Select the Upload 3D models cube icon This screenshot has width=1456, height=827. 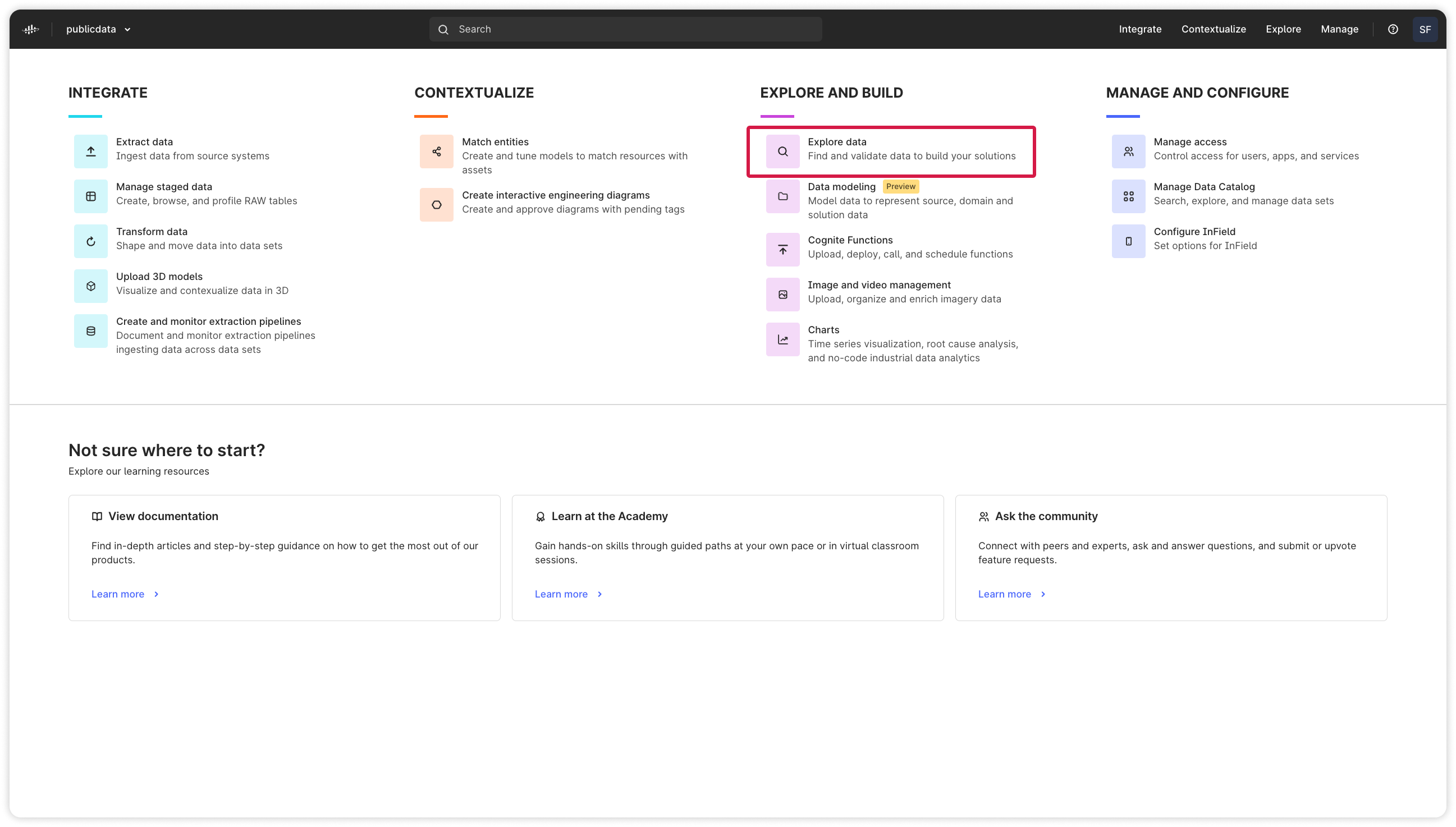[90, 285]
